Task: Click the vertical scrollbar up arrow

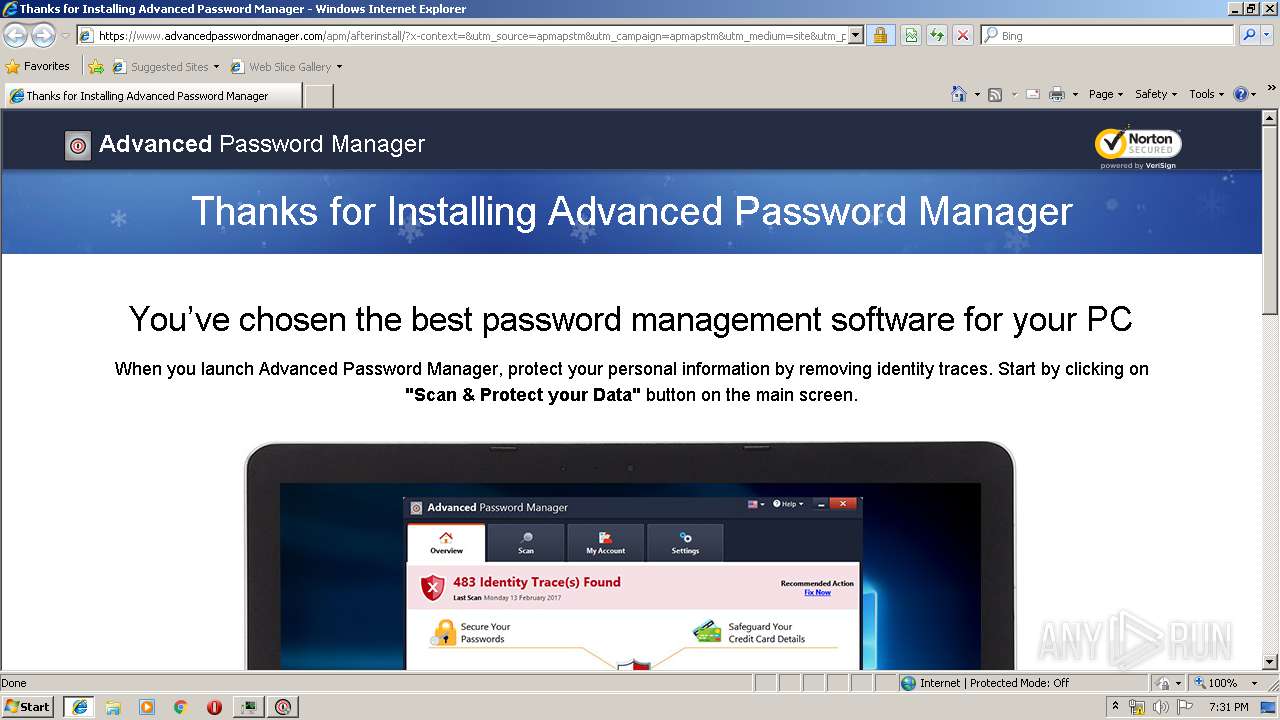Action: (1270, 118)
